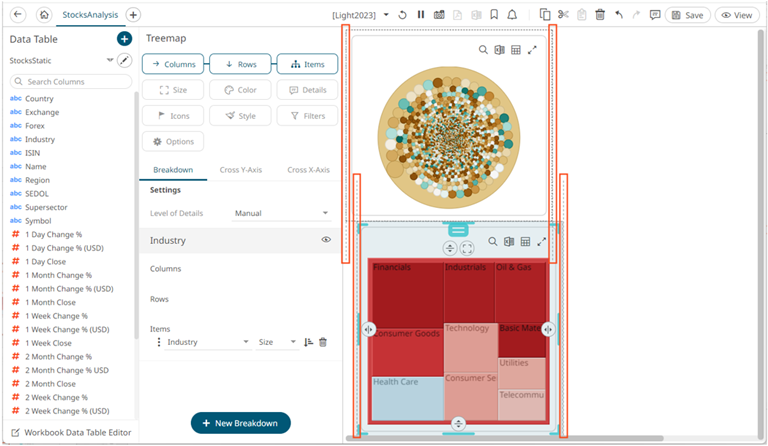This screenshot has width=768, height=446.
Task: Click the bookmark icon in top toolbar
Action: (494, 15)
